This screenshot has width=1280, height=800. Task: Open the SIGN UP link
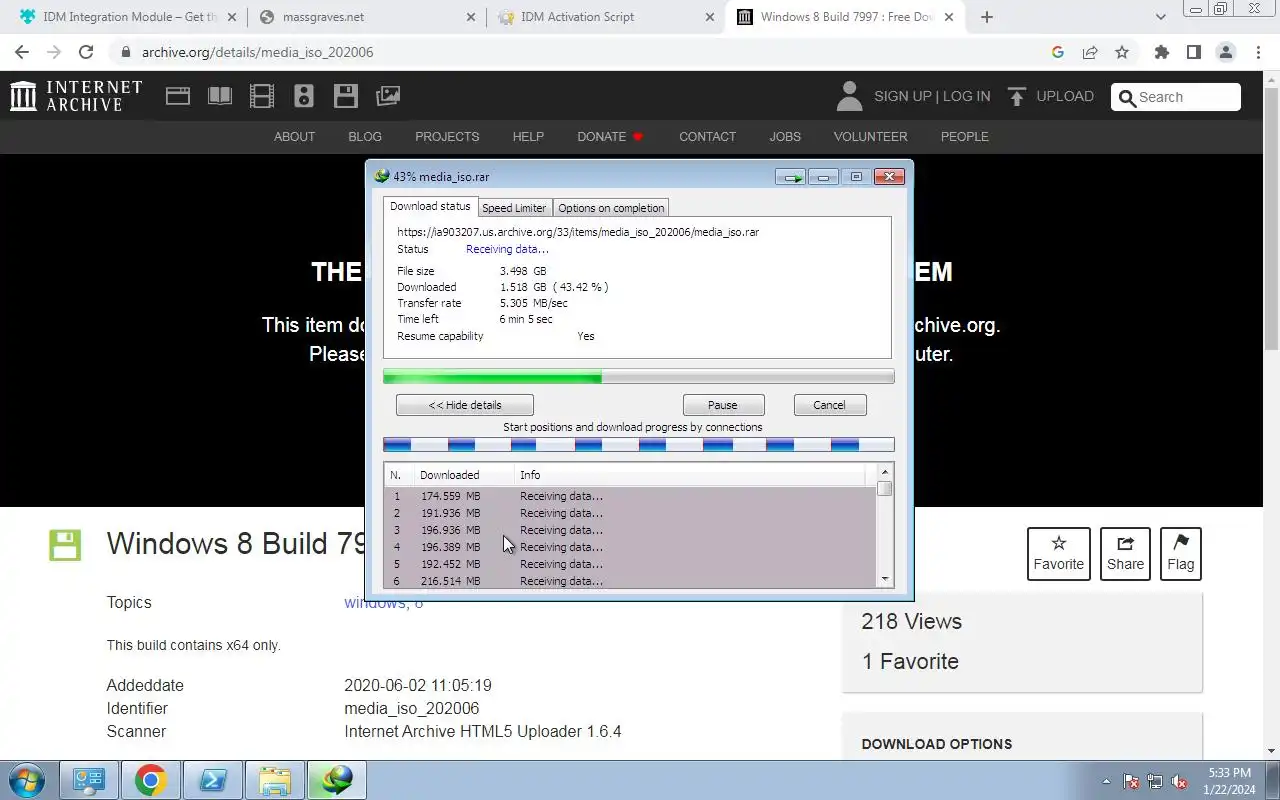coord(902,96)
